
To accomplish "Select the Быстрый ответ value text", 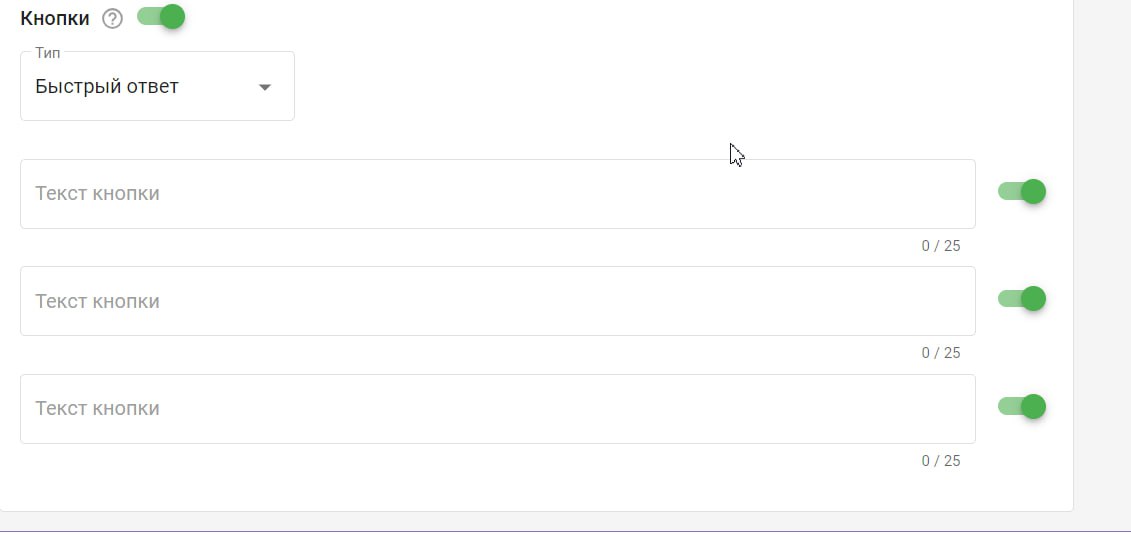I will (107, 87).
